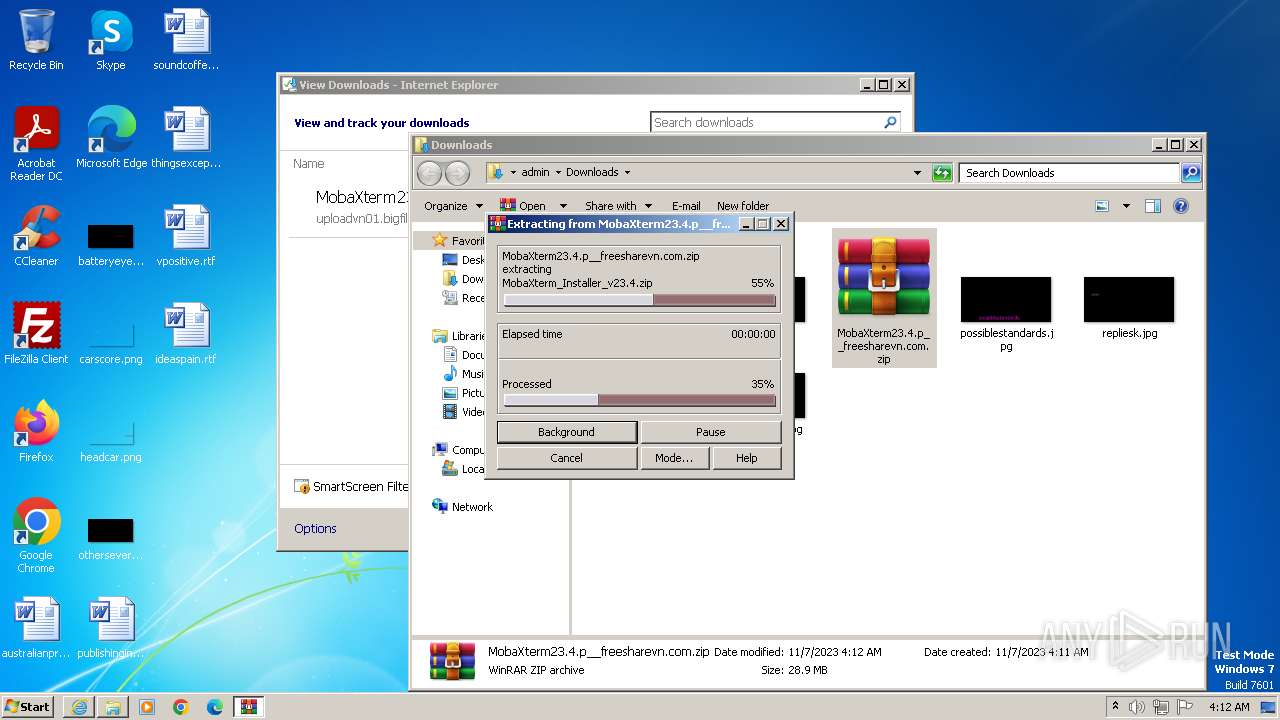Expand the arrow after Downloads breadcrumb
The width and height of the screenshot is (1280, 720).
627,173
